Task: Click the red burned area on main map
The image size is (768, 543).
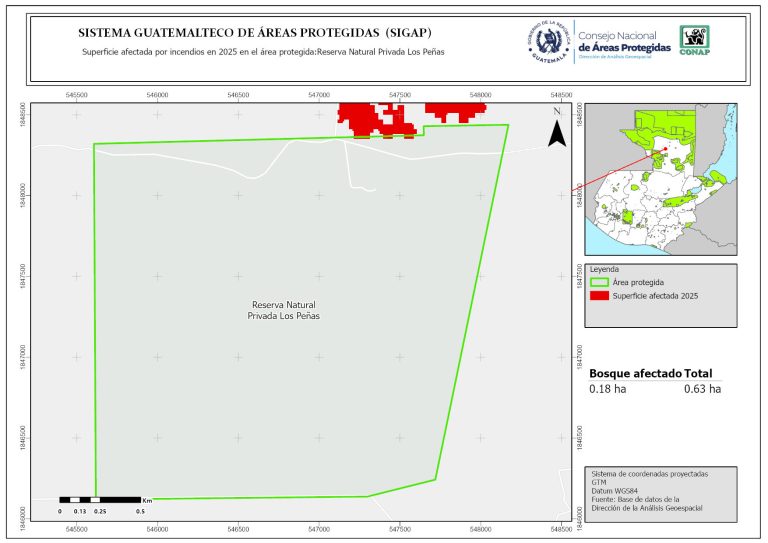Action: 373,120
